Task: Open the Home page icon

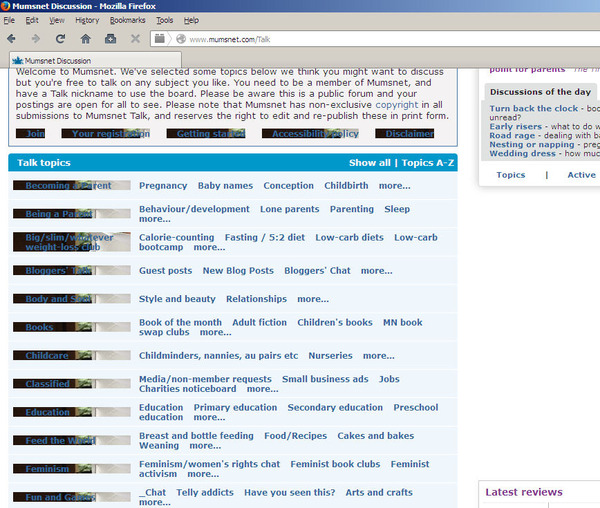Action: (85, 39)
